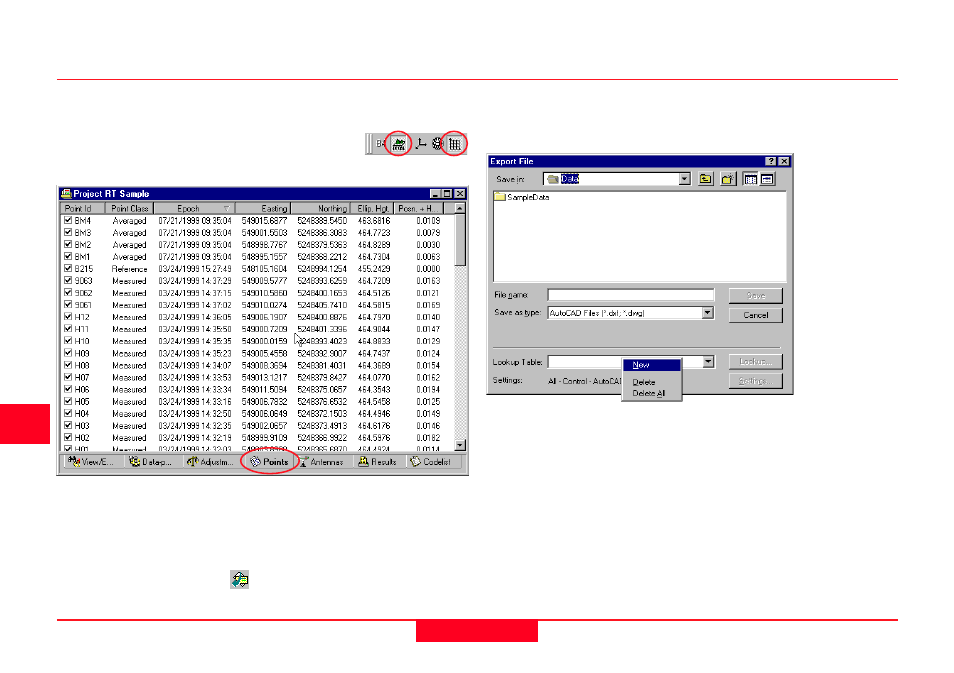The width and height of the screenshot is (954, 673).
Task: Switch to the Results tab
Action: [378, 462]
